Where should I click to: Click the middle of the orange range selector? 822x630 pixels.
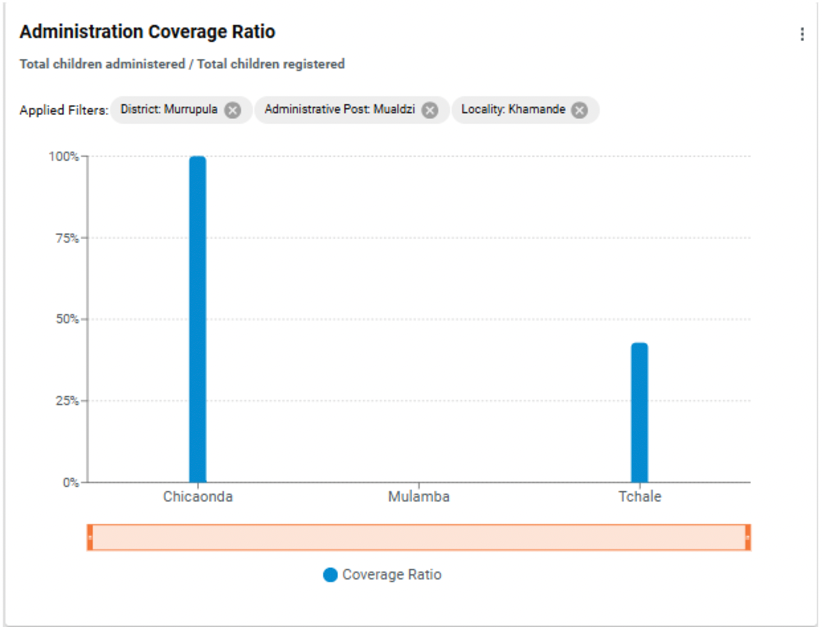pos(418,537)
